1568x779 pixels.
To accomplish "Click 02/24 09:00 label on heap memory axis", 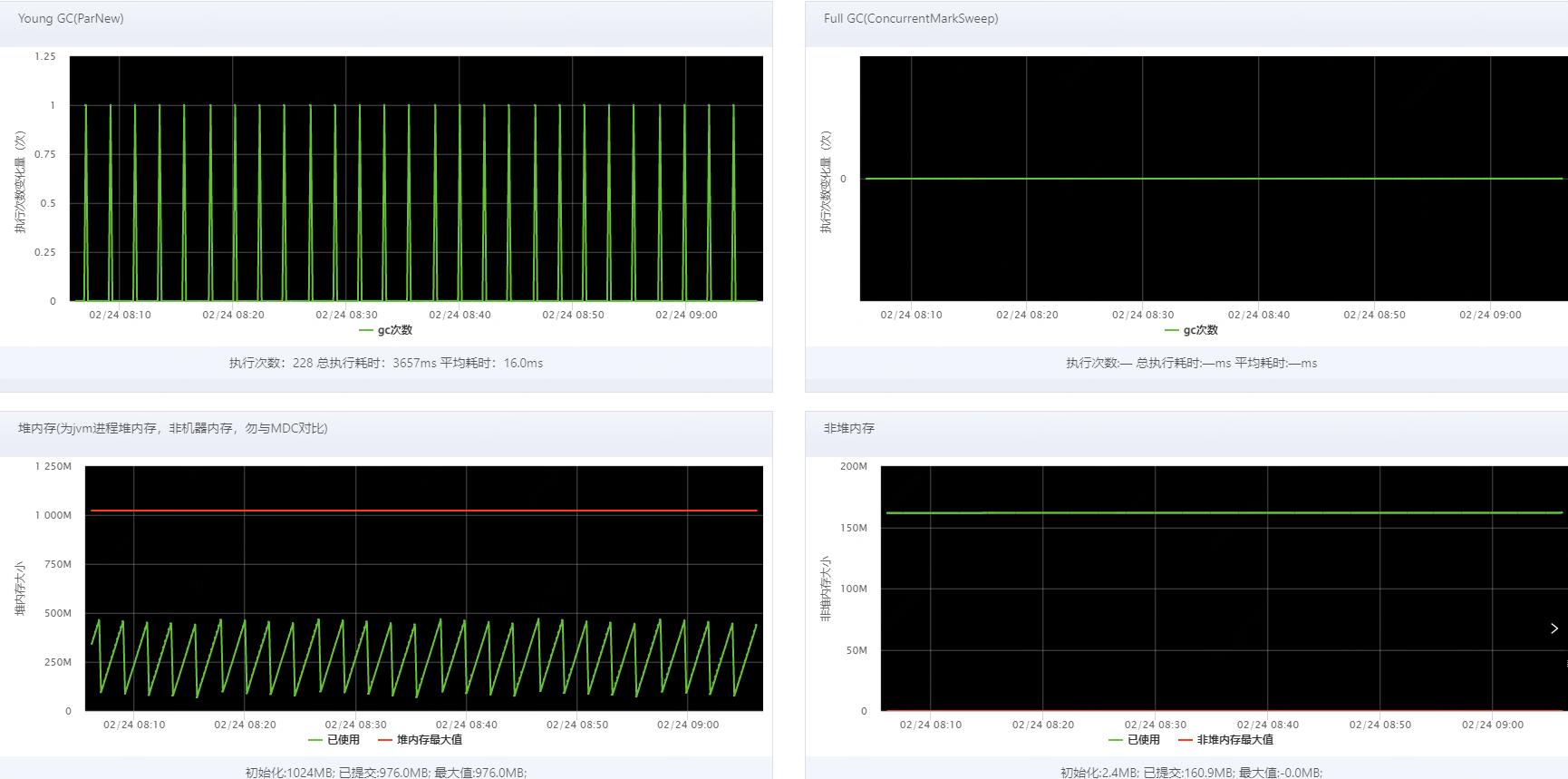I will tap(688, 725).
